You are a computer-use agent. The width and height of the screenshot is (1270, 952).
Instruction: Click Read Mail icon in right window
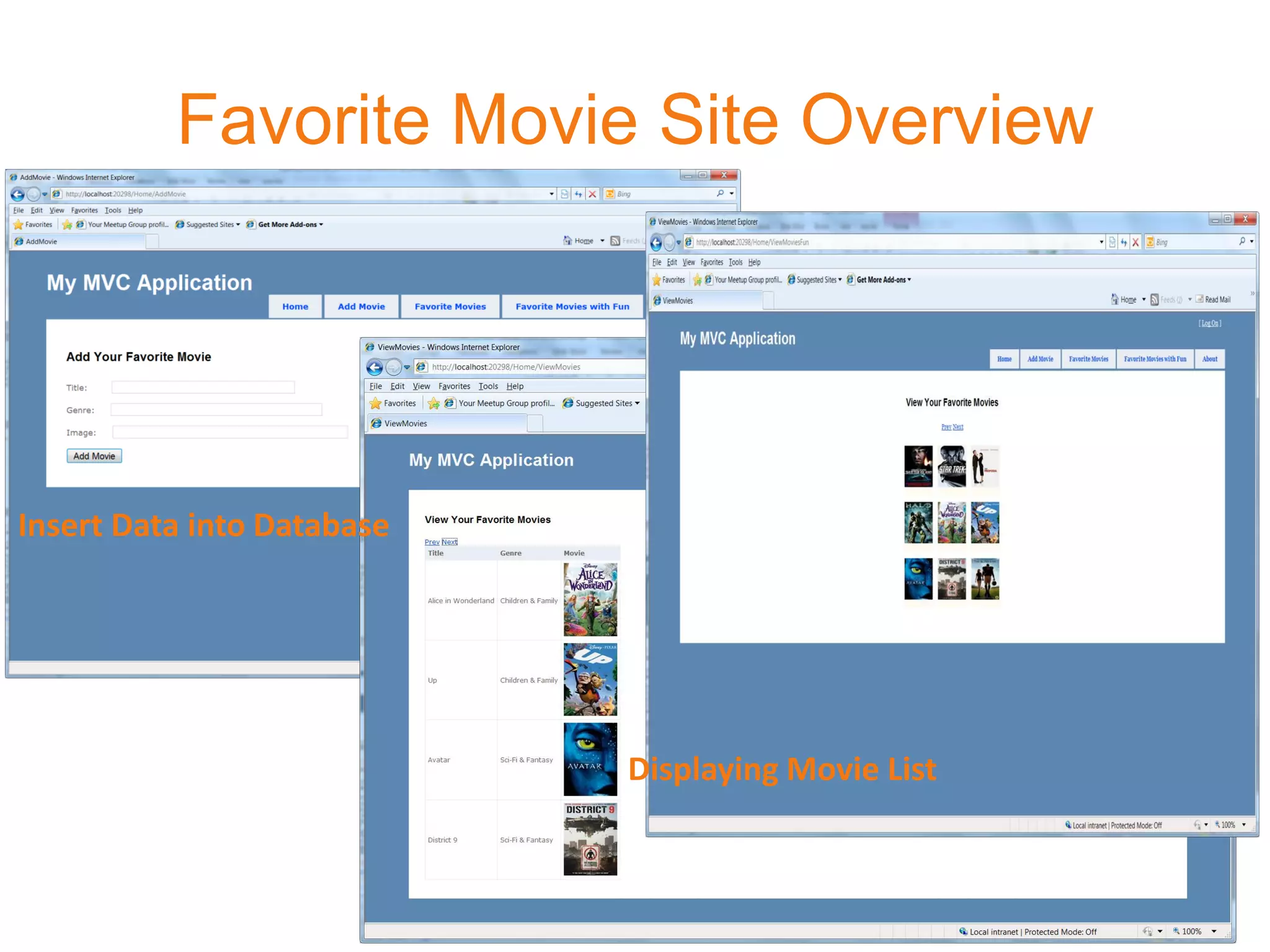1199,299
